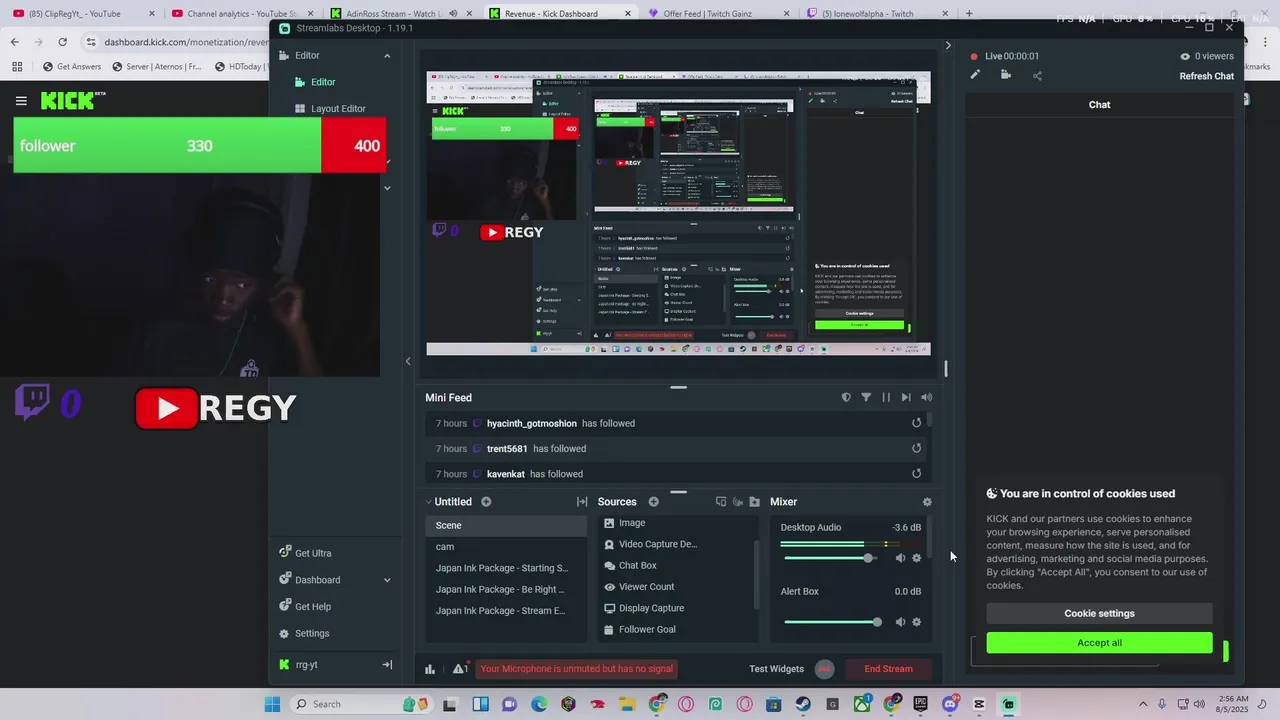Mute Desktop Audio speaker icon
This screenshot has height=720, width=1280.
click(x=900, y=558)
